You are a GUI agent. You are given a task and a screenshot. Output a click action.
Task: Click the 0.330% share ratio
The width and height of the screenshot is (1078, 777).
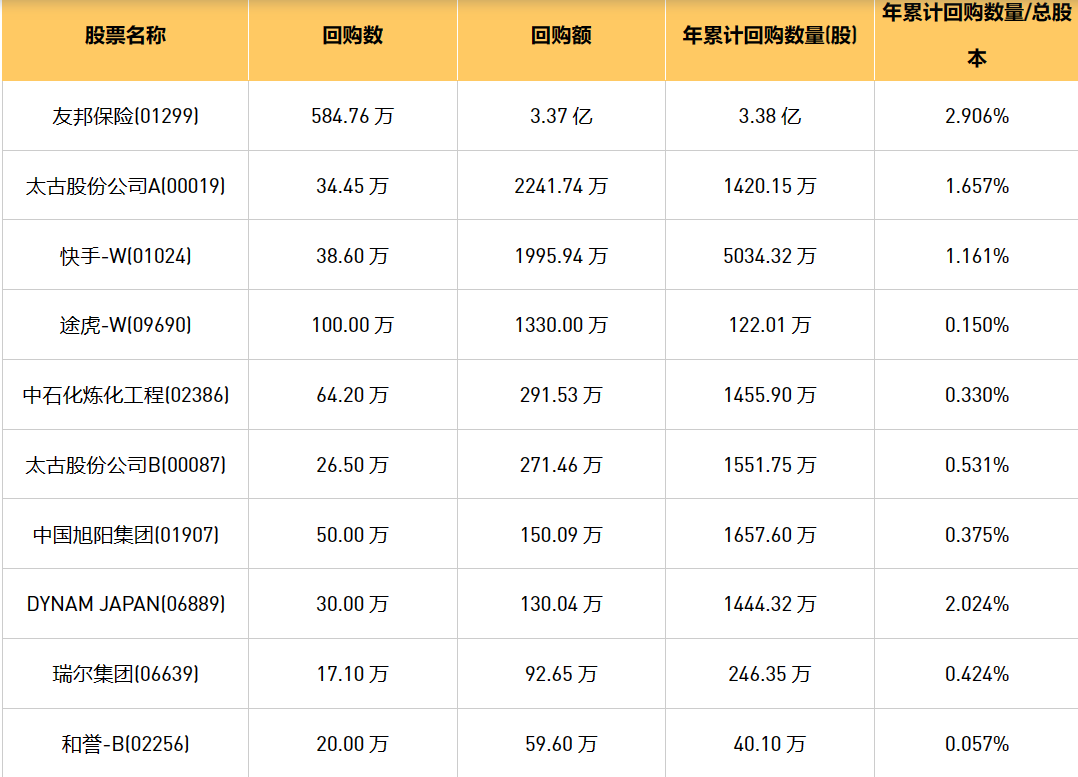tap(977, 395)
